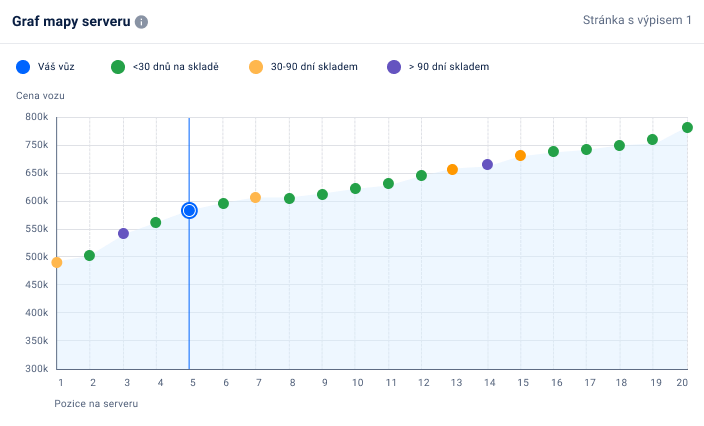Click the Stránka s výpisem 1 label
Viewport: 704px width, 426px height.
[x=637, y=21]
